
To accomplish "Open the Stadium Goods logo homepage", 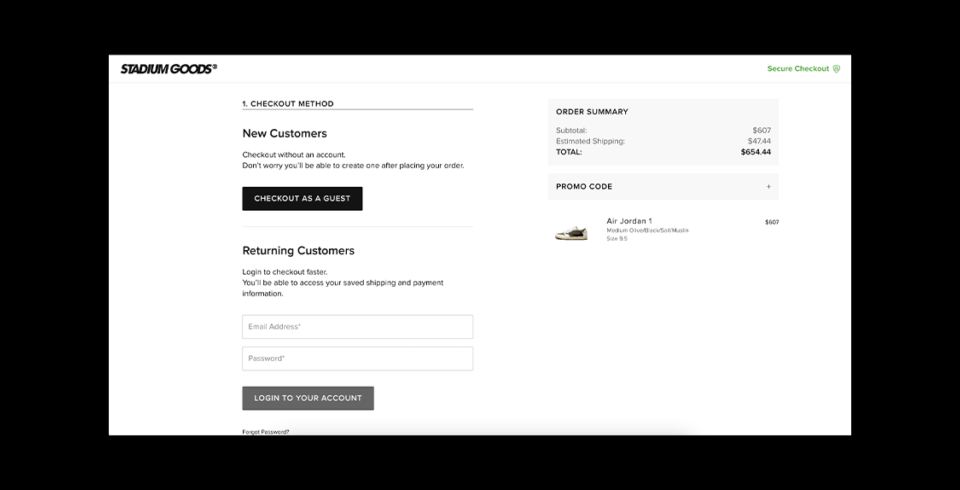I will pos(168,69).
